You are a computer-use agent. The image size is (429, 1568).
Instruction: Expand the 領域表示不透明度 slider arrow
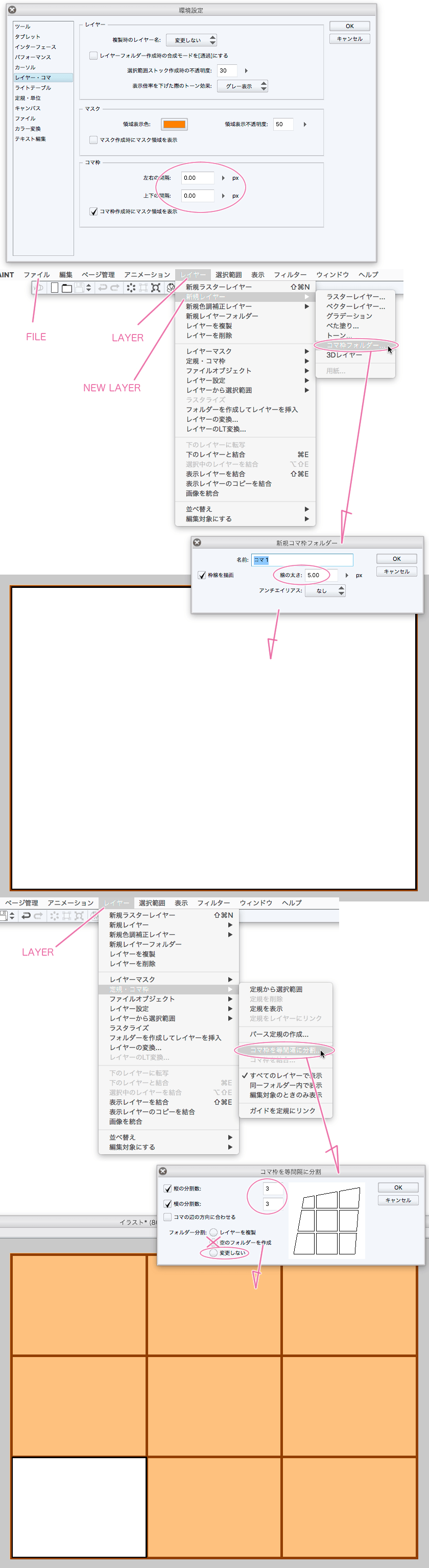305,124
